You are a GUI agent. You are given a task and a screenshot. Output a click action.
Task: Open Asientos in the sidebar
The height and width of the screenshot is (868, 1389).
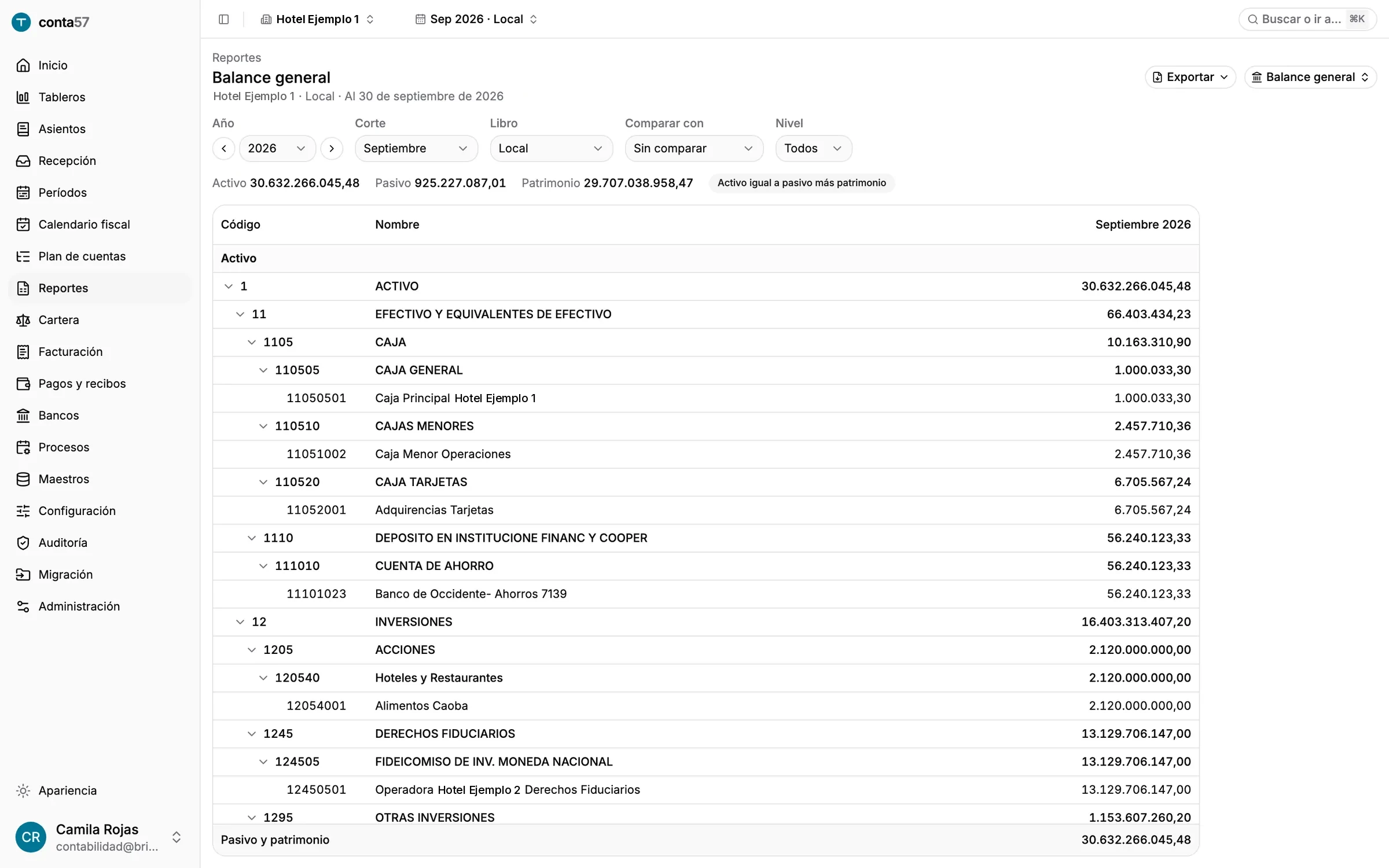point(100,129)
